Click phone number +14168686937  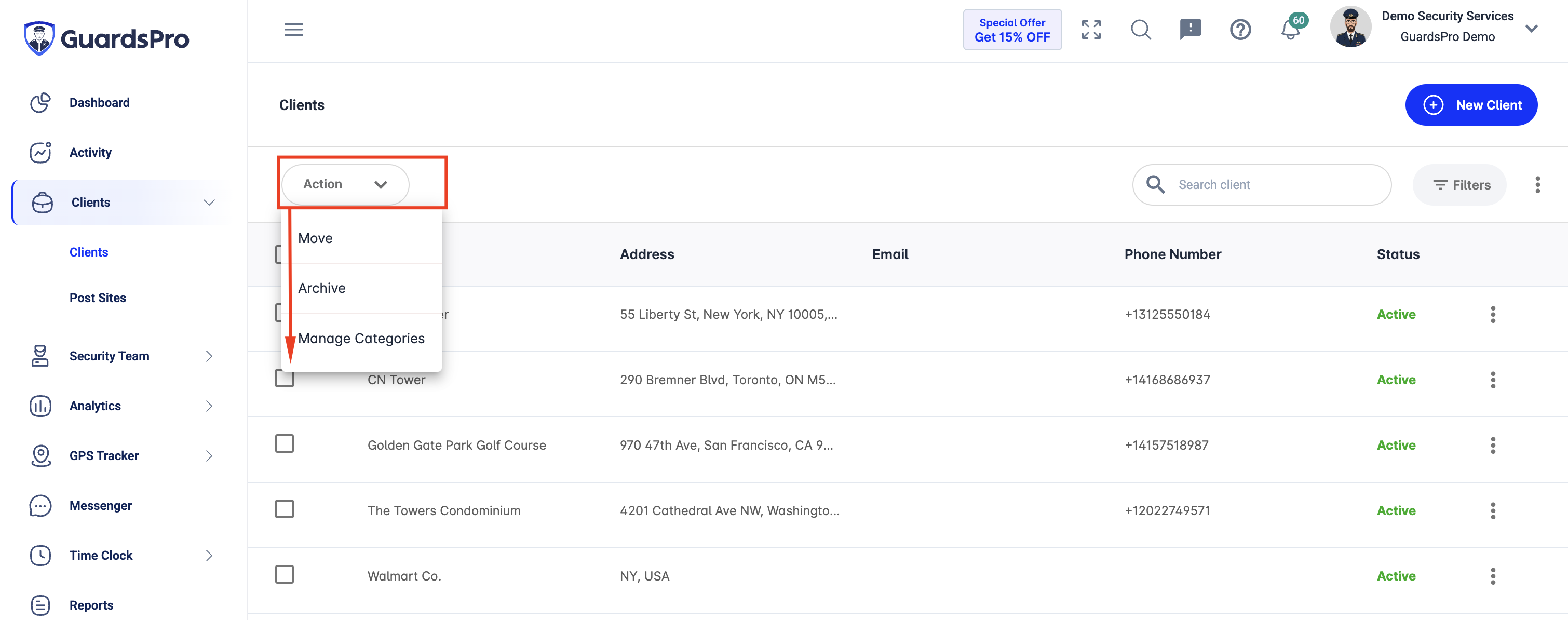1167,380
